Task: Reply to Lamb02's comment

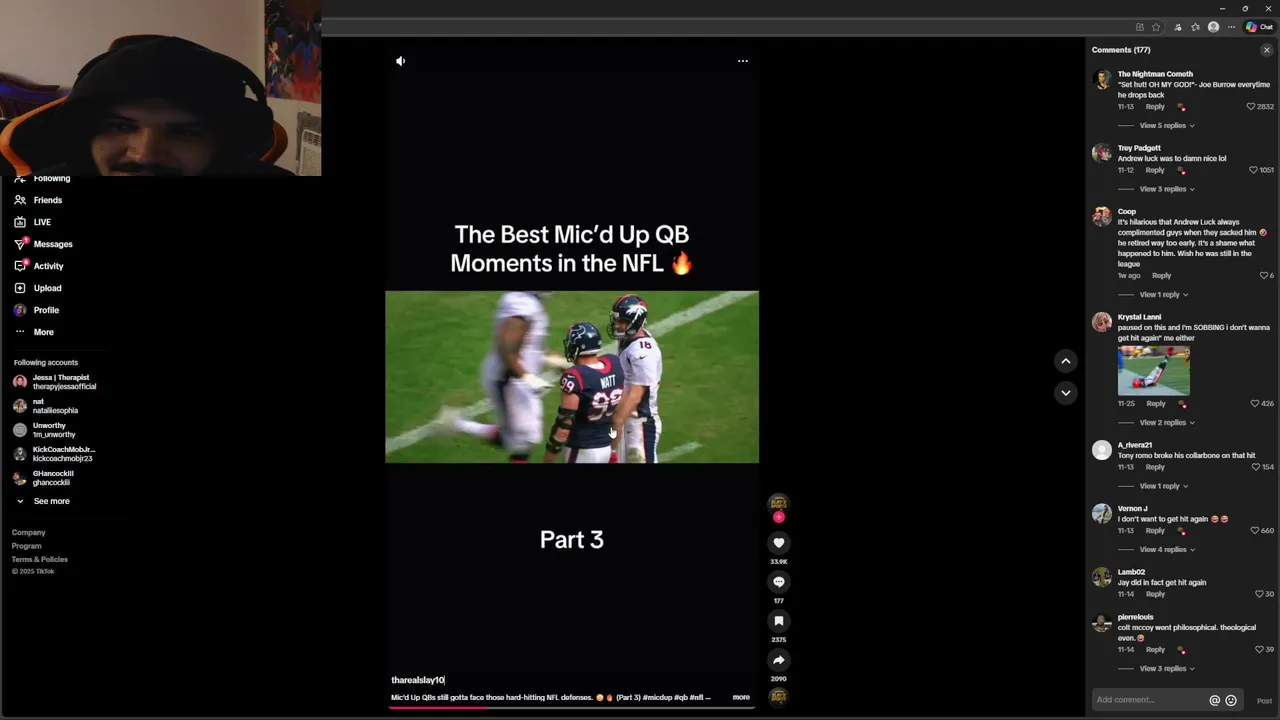Action: tap(1155, 594)
